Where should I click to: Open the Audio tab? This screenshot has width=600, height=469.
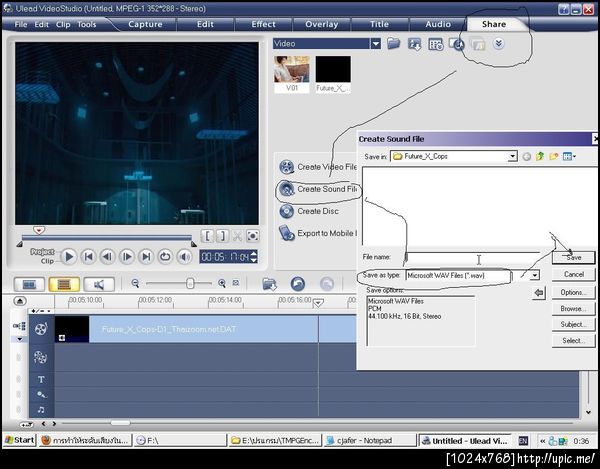(x=437, y=24)
